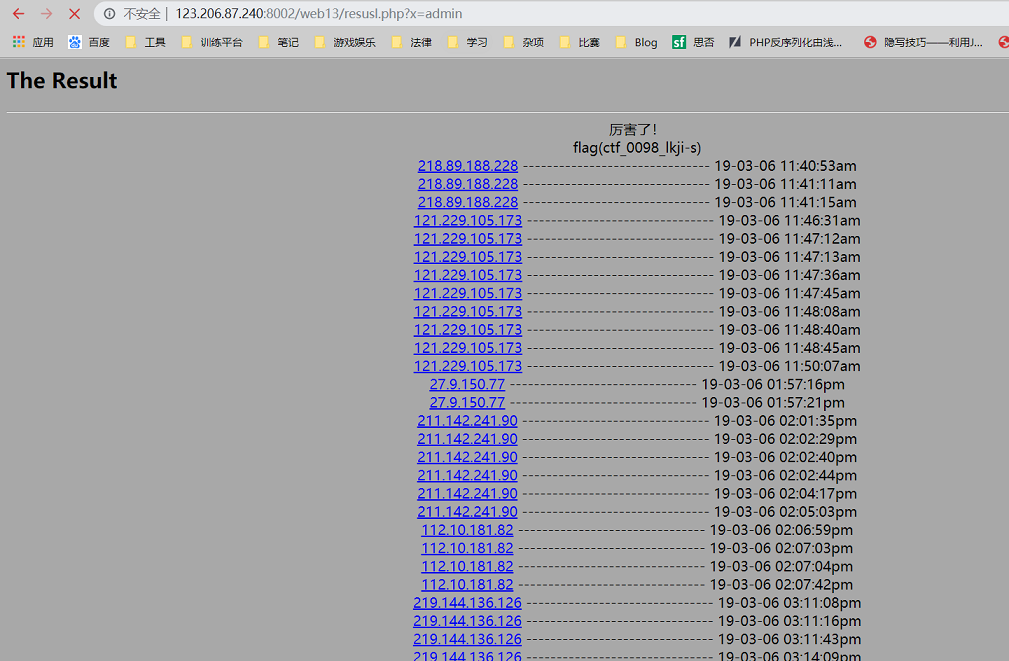Open the 笔记 bookmark folder
Image resolution: width=1009 pixels, height=661 pixels.
279,42
